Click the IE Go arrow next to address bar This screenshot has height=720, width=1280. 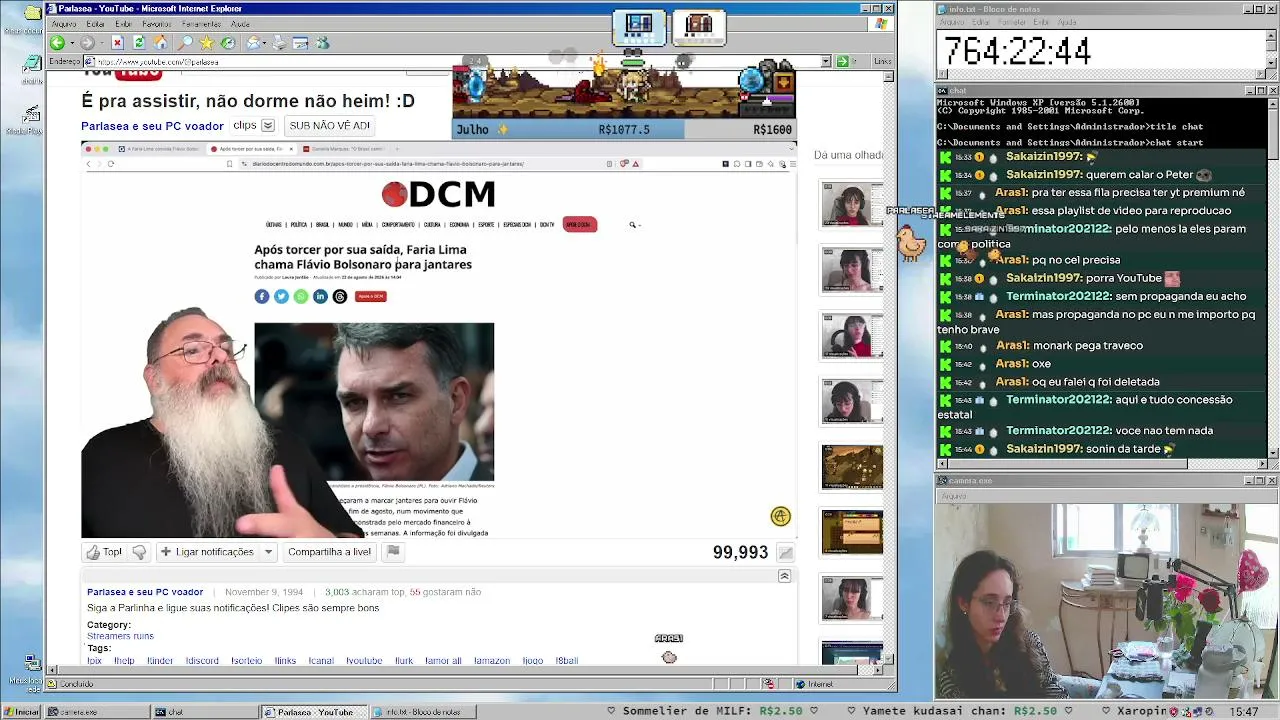pos(842,62)
